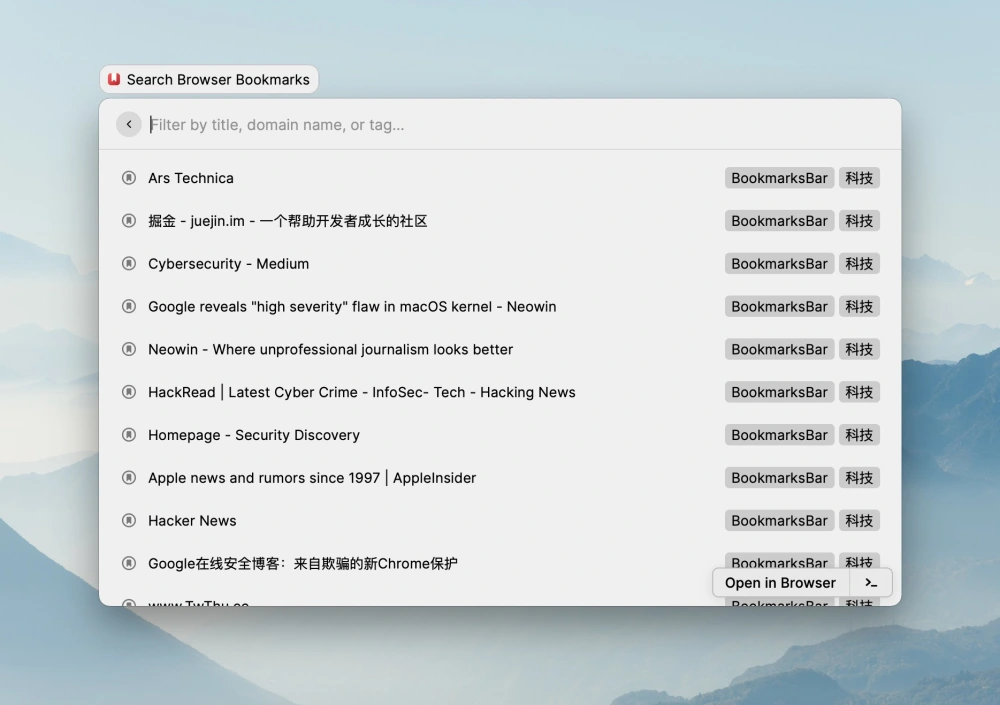Image resolution: width=1000 pixels, height=705 pixels.
Task: Click BookmarksBar tag on 掘金 row
Action: [779, 221]
